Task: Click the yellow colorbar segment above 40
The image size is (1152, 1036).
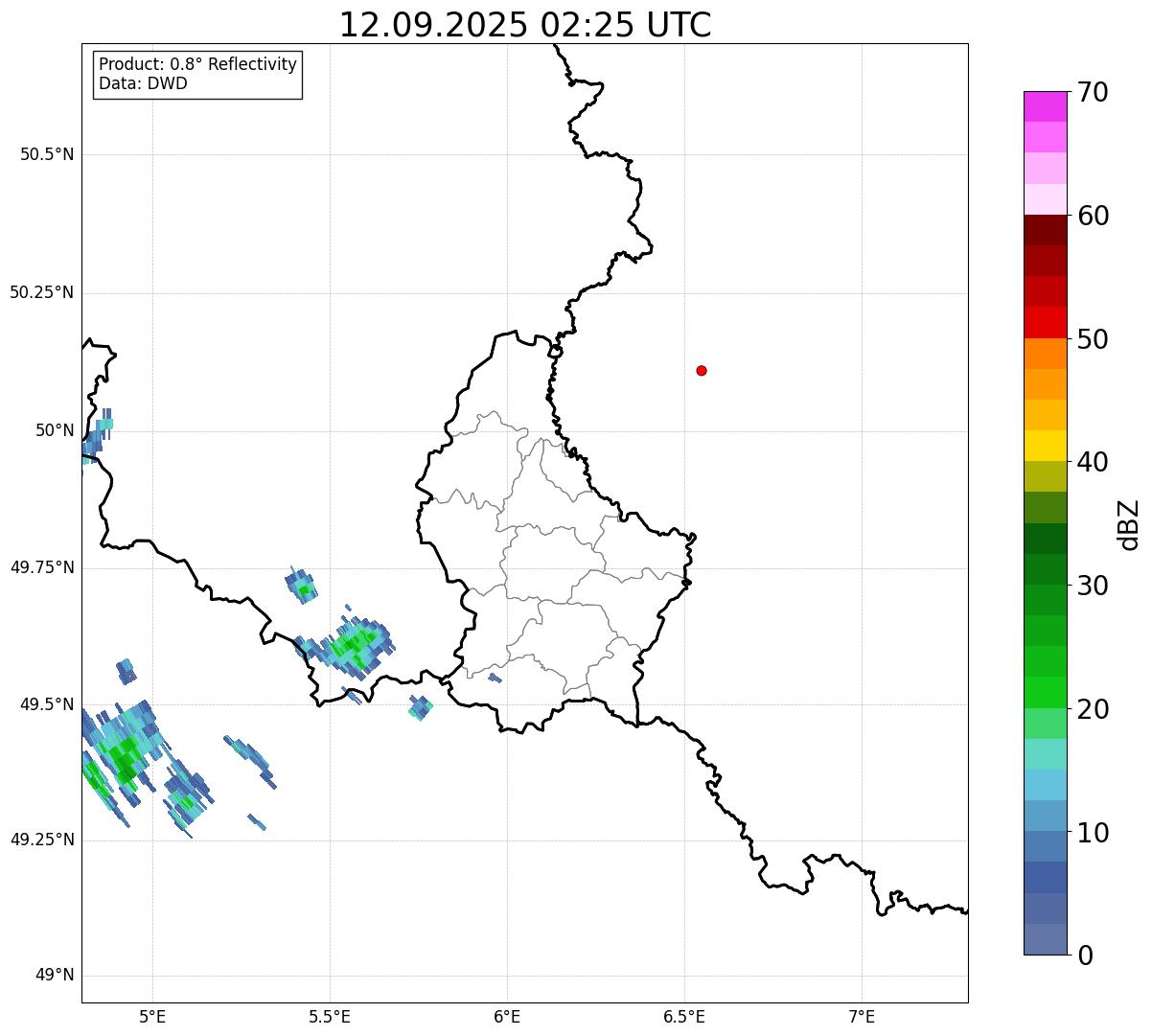Action: point(1045,446)
